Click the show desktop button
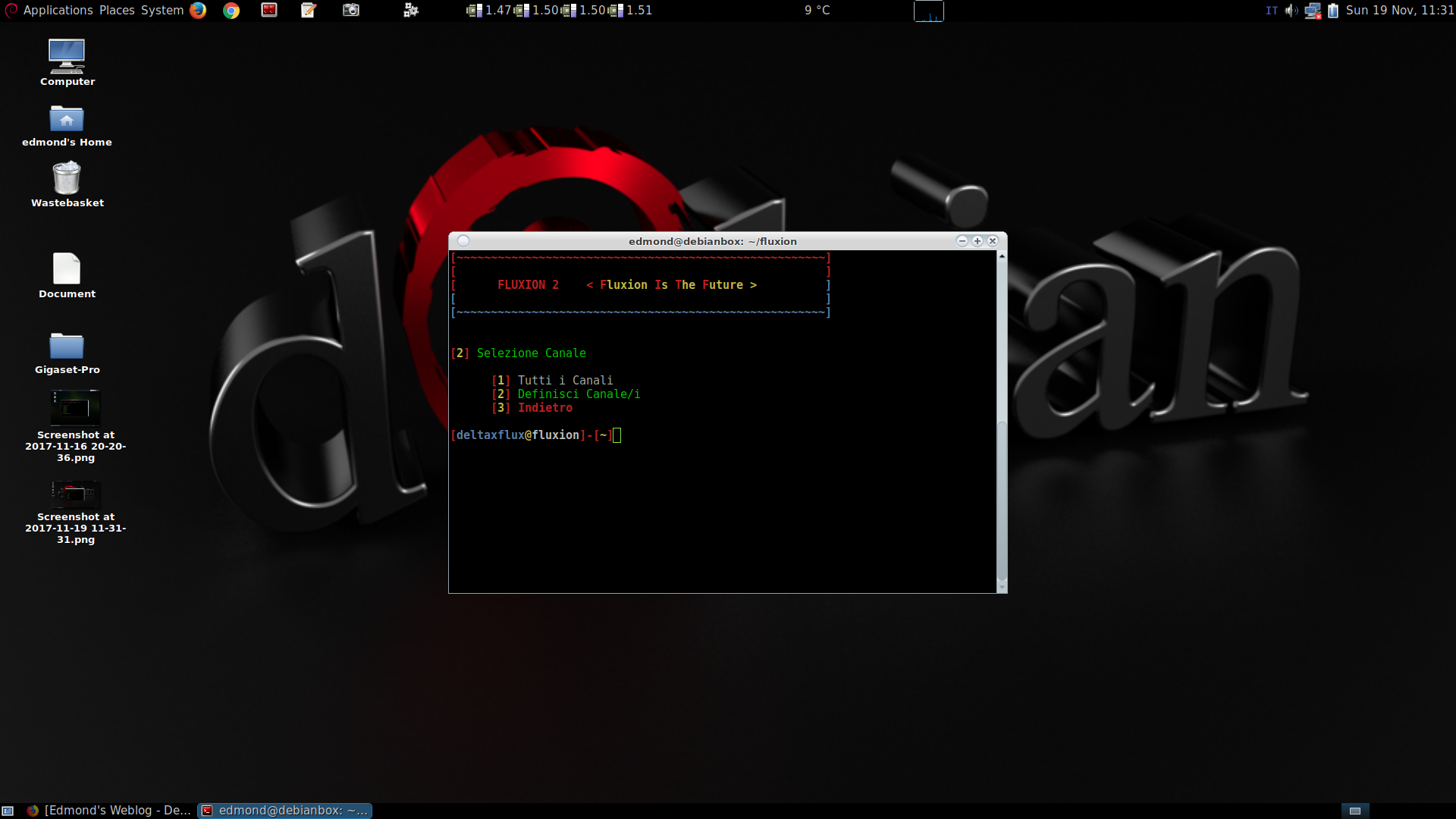This screenshot has width=1456, height=819. pos(8,811)
